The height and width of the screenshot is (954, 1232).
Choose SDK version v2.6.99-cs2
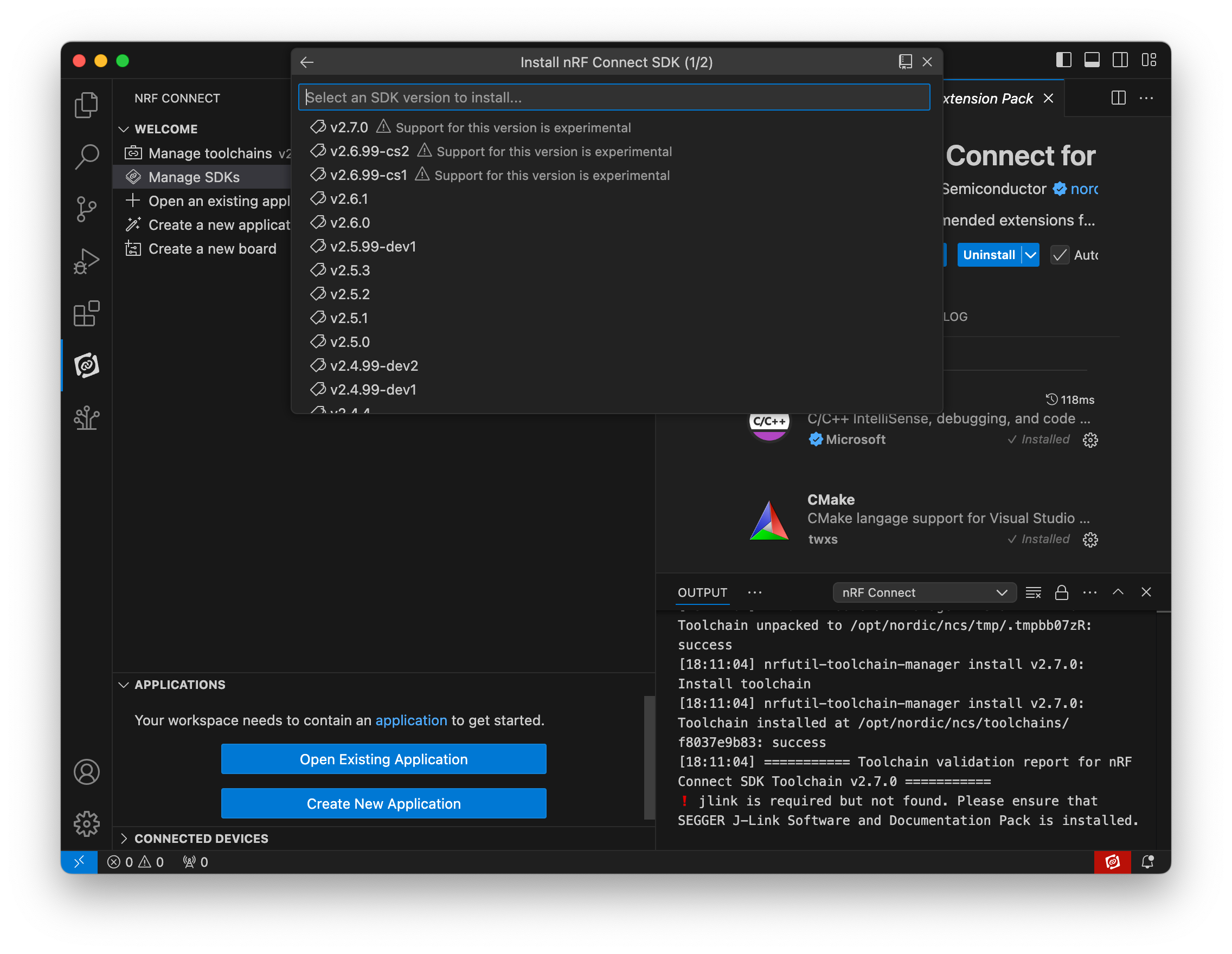click(616, 151)
